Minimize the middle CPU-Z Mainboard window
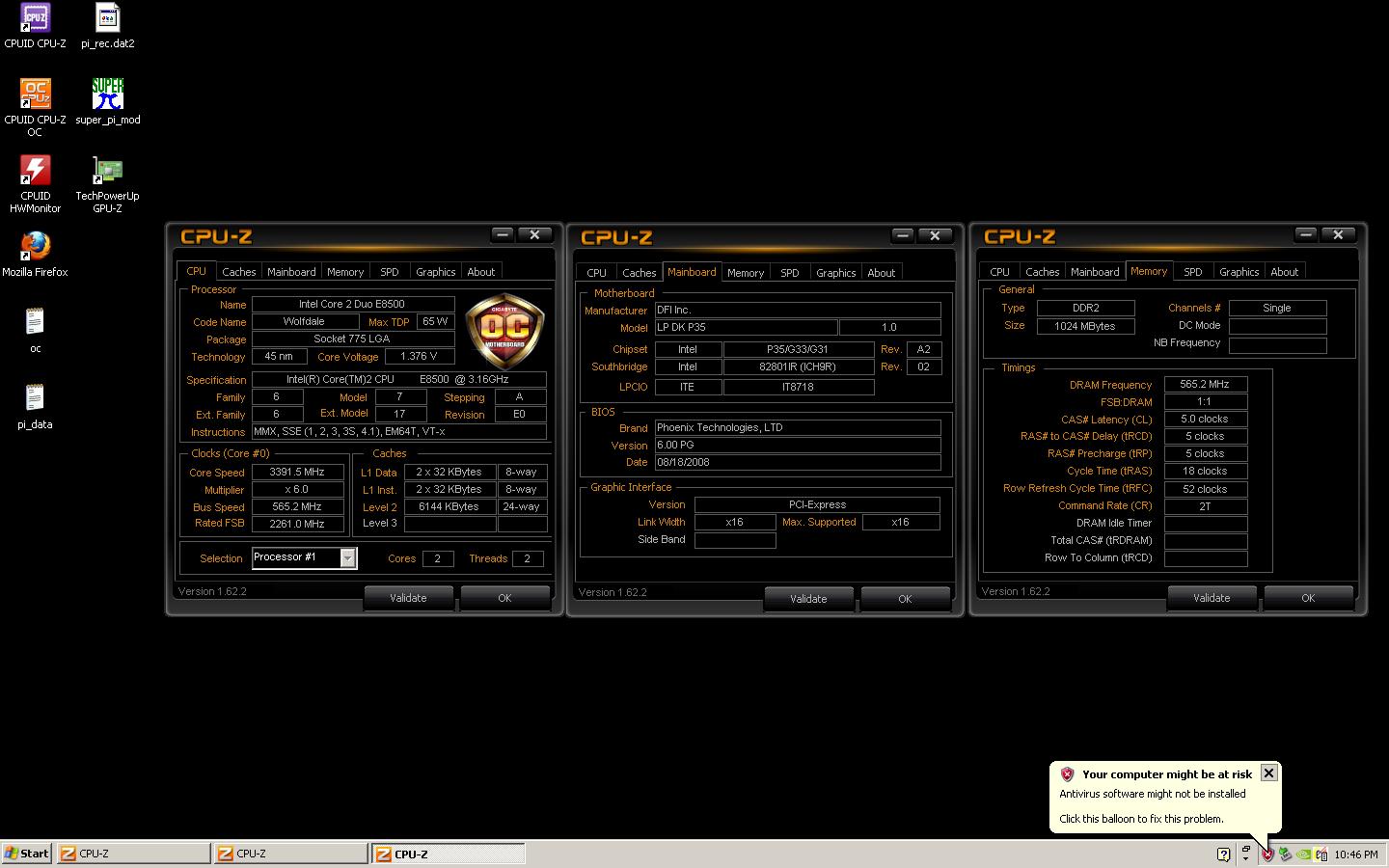The image size is (1389, 868). pyautogui.click(x=903, y=235)
